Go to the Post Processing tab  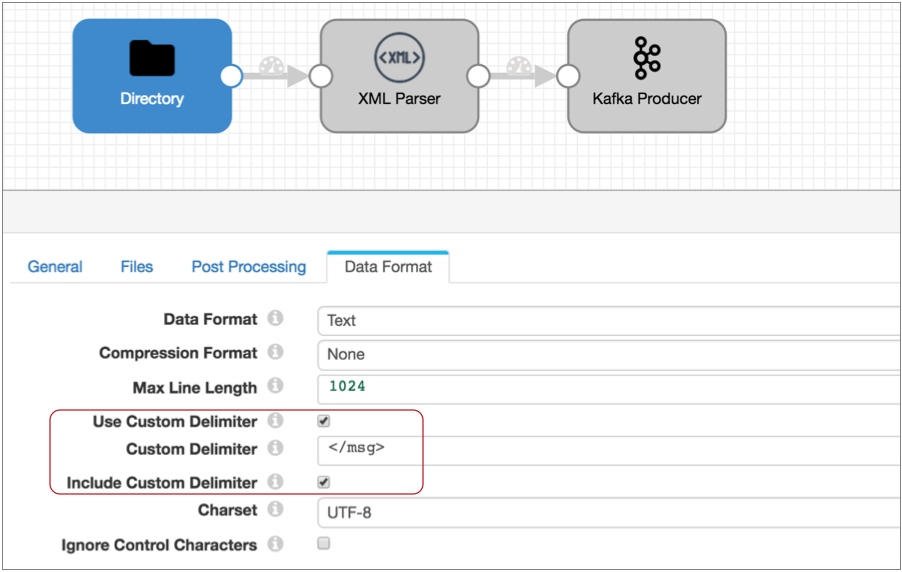point(249,267)
